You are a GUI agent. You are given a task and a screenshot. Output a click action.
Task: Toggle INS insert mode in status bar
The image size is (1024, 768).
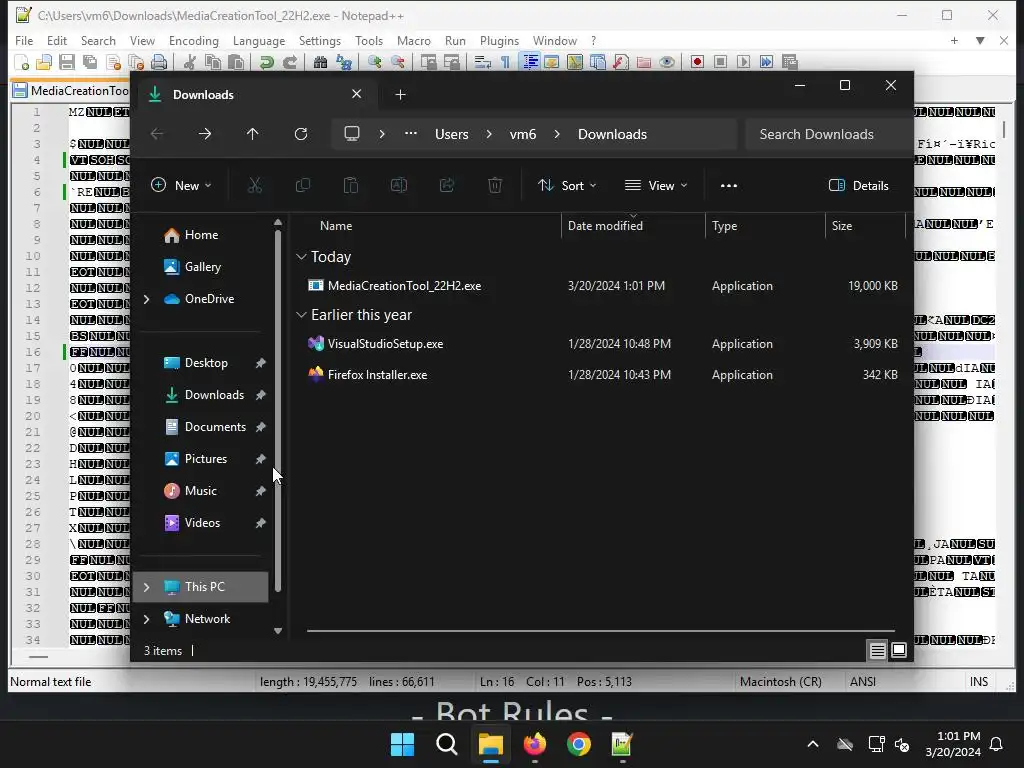tap(978, 682)
